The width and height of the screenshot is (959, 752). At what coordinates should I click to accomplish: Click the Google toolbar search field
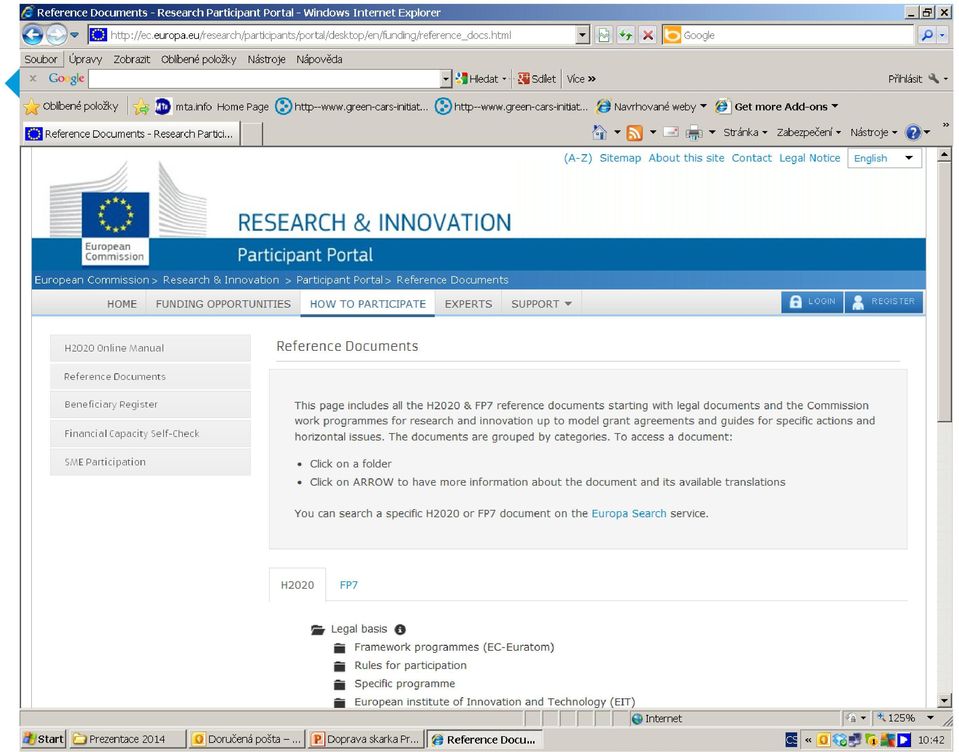pos(264,79)
